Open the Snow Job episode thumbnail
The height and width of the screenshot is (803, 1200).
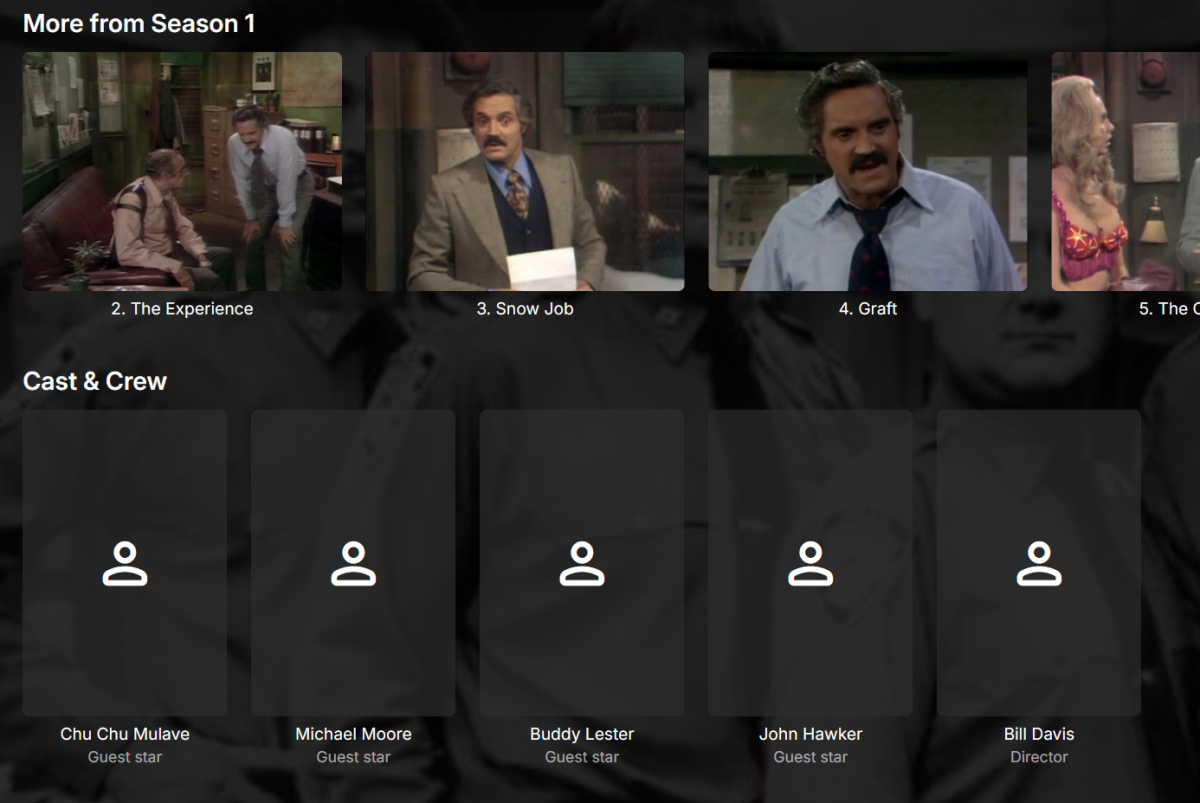pos(525,171)
